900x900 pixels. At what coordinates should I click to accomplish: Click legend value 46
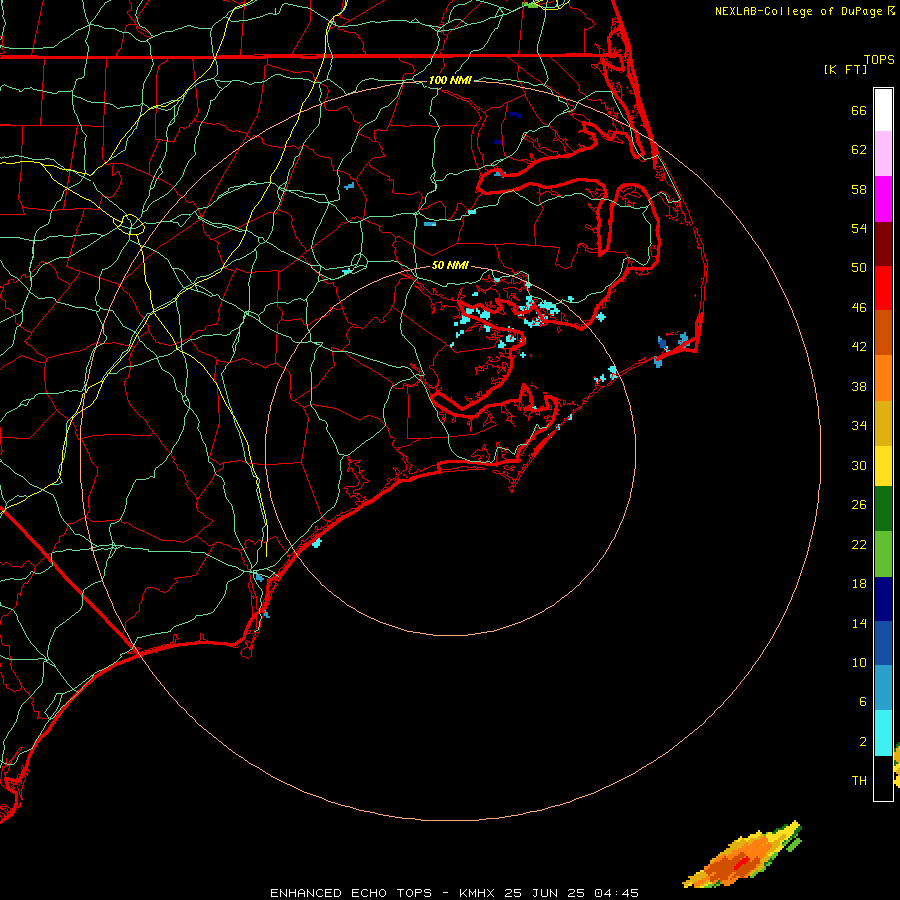859,307
